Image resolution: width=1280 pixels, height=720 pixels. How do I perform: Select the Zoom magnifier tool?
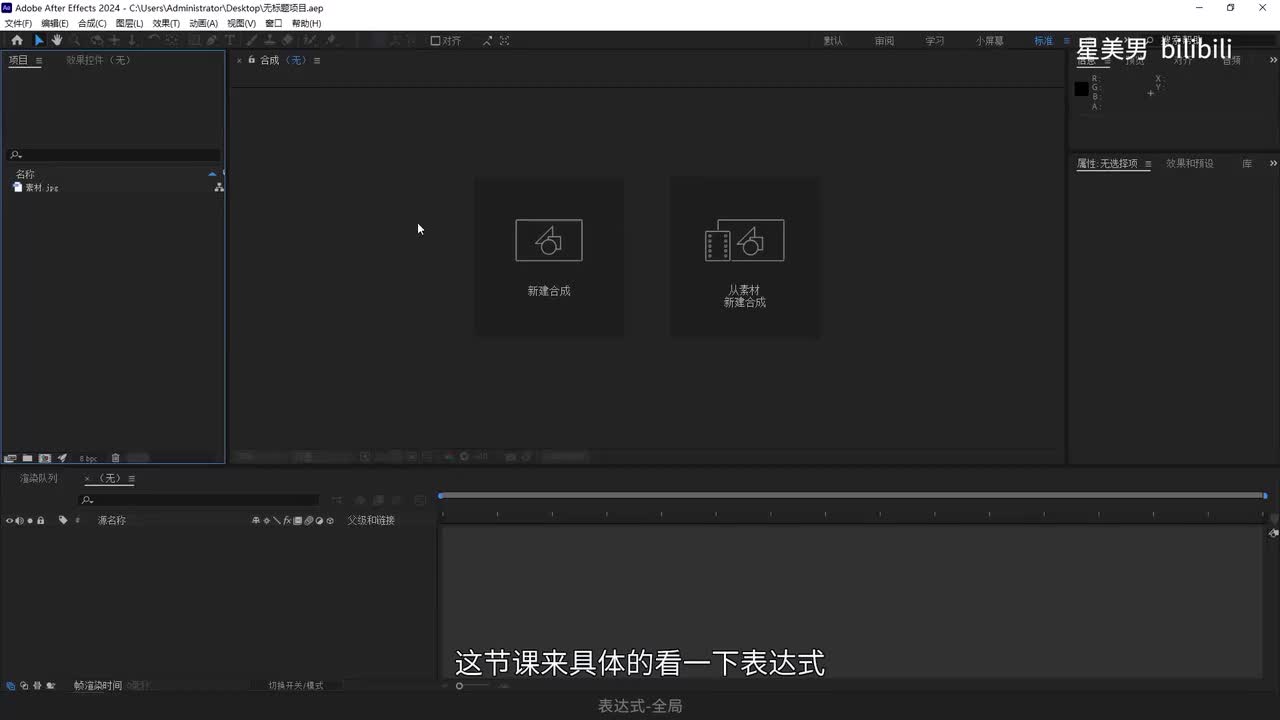[x=76, y=40]
